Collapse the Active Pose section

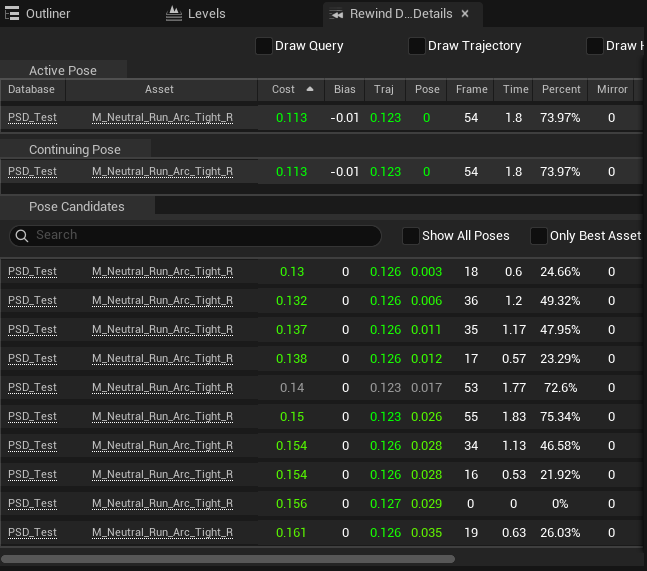pos(63,71)
